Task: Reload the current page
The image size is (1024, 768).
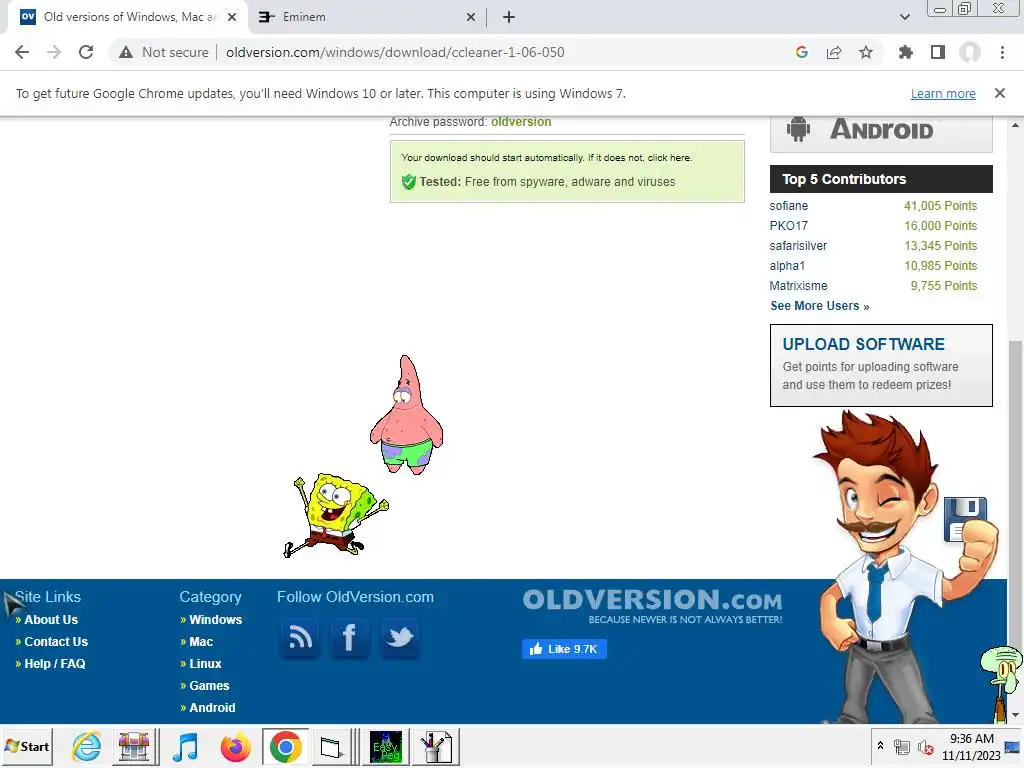Action: (x=86, y=52)
